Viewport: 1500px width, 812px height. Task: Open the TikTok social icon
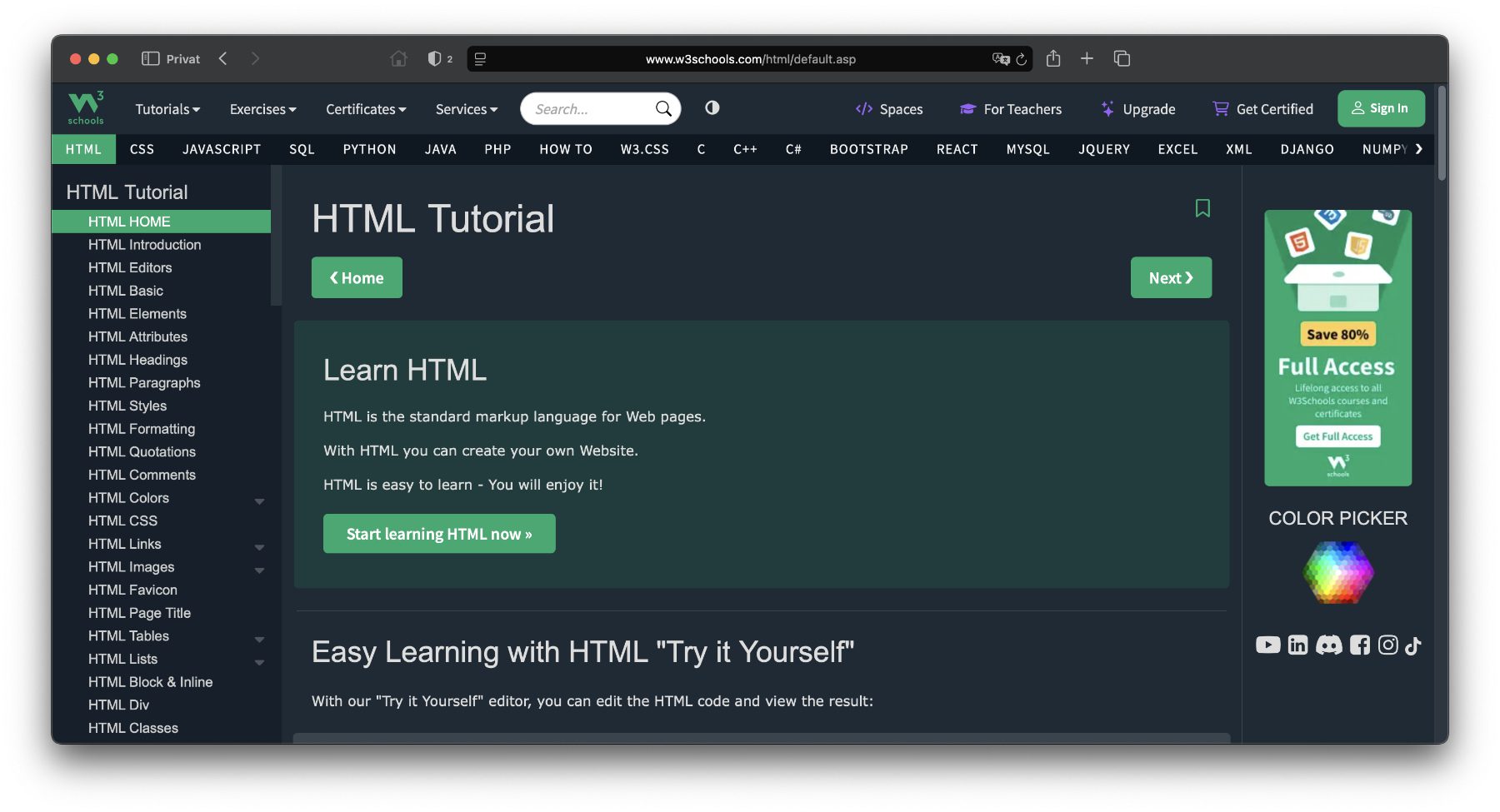(x=1413, y=645)
